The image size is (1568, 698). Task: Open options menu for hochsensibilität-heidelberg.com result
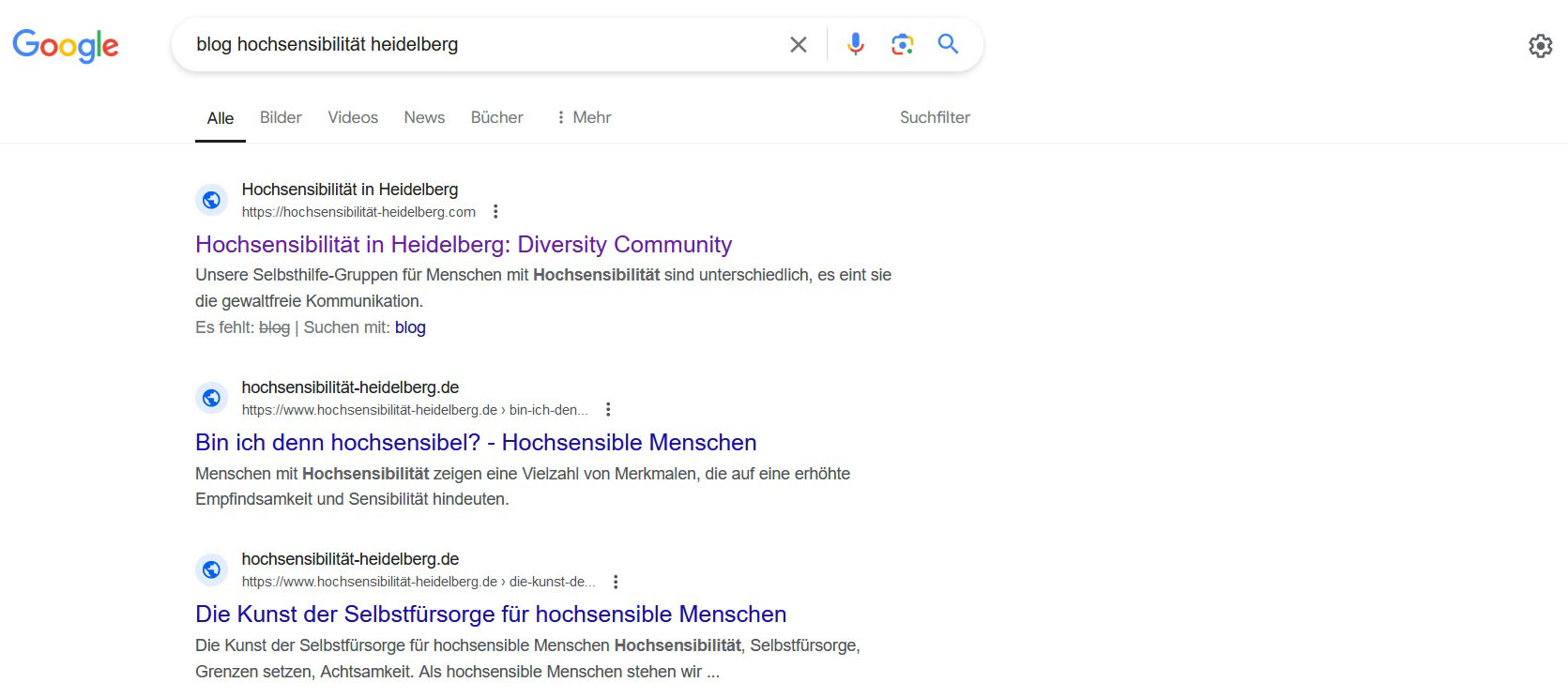pos(495,212)
